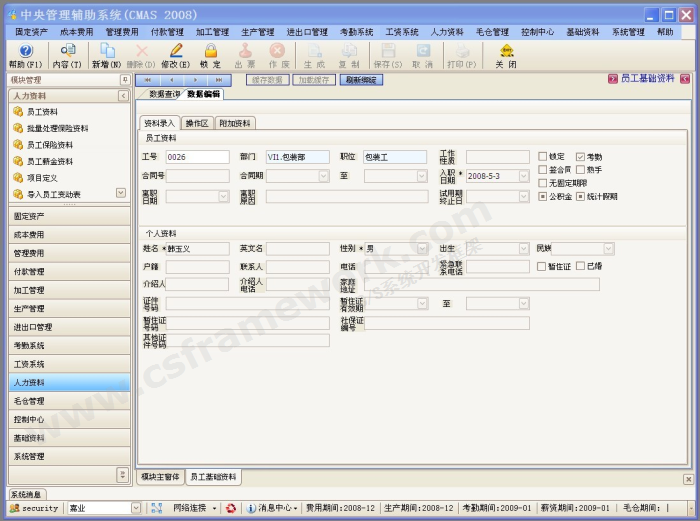Click the 锁定 padlock icon

[210, 51]
